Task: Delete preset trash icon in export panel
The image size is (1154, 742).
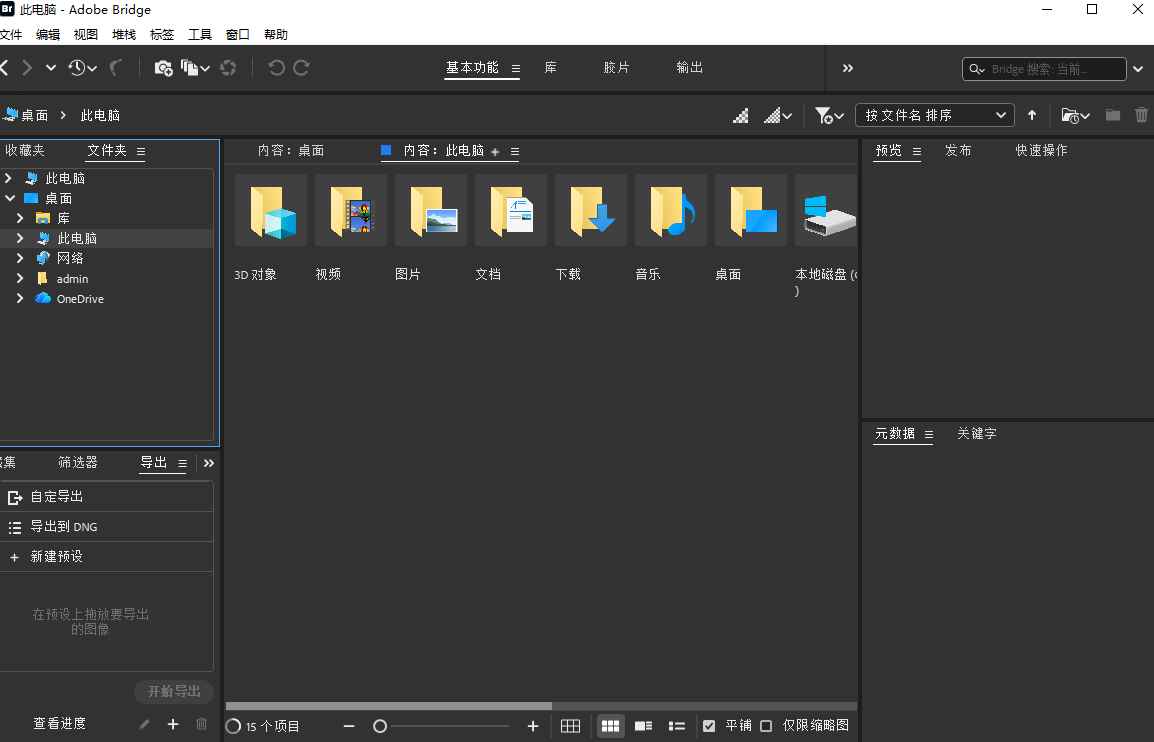Action: pyautogui.click(x=201, y=724)
